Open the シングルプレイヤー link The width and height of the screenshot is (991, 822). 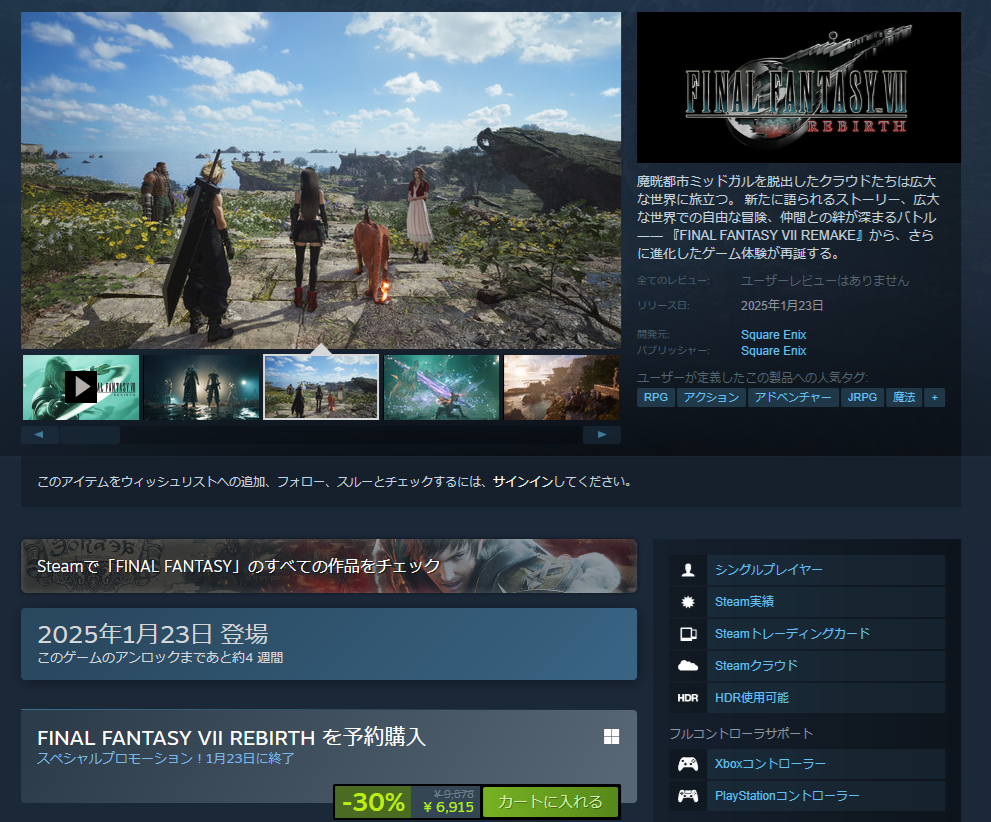click(769, 570)
